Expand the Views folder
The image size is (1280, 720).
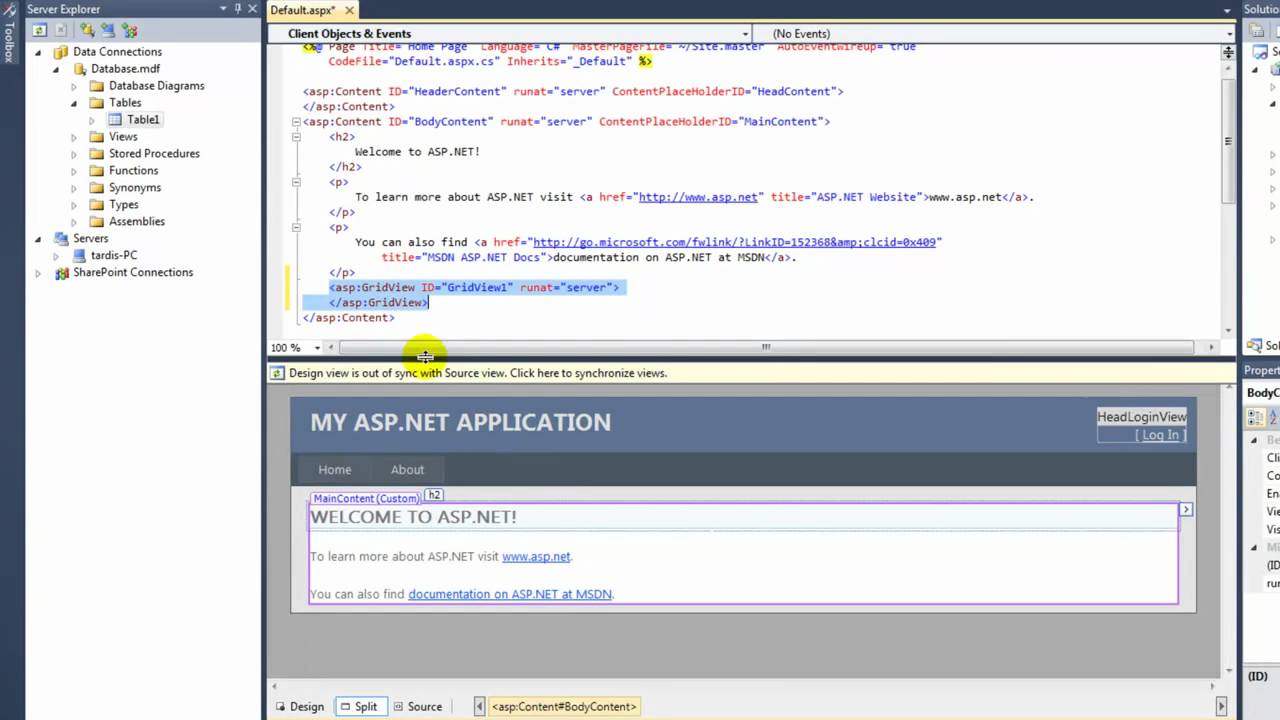click(x=74, y=137)
